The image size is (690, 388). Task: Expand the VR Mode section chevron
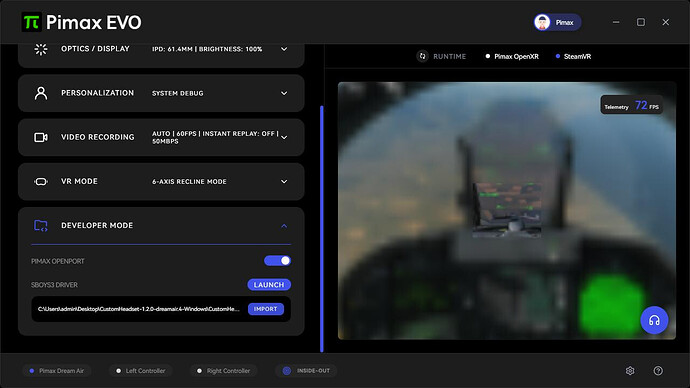tap(284, 182)
